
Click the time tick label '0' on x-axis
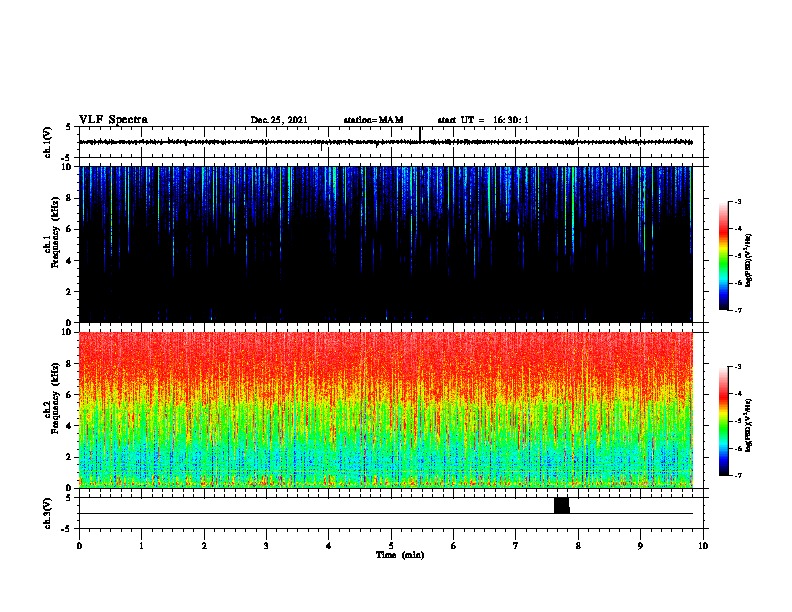click(x=79, y=545)
